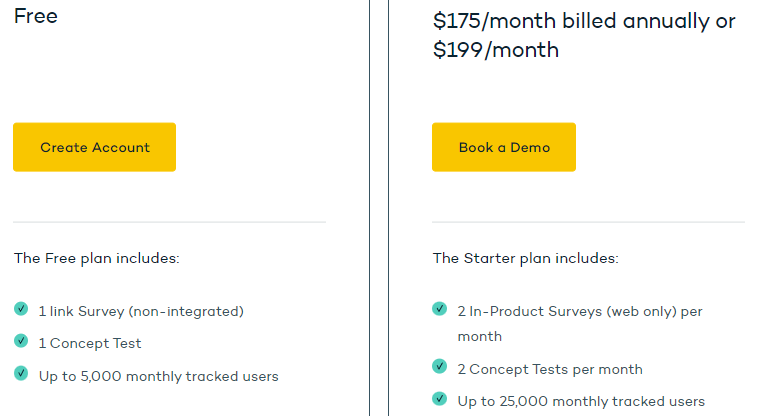Screen dimensions: 759x416
Task: Select checkmark next to 5,000 monthly tracked users
Action: point(21,373)
